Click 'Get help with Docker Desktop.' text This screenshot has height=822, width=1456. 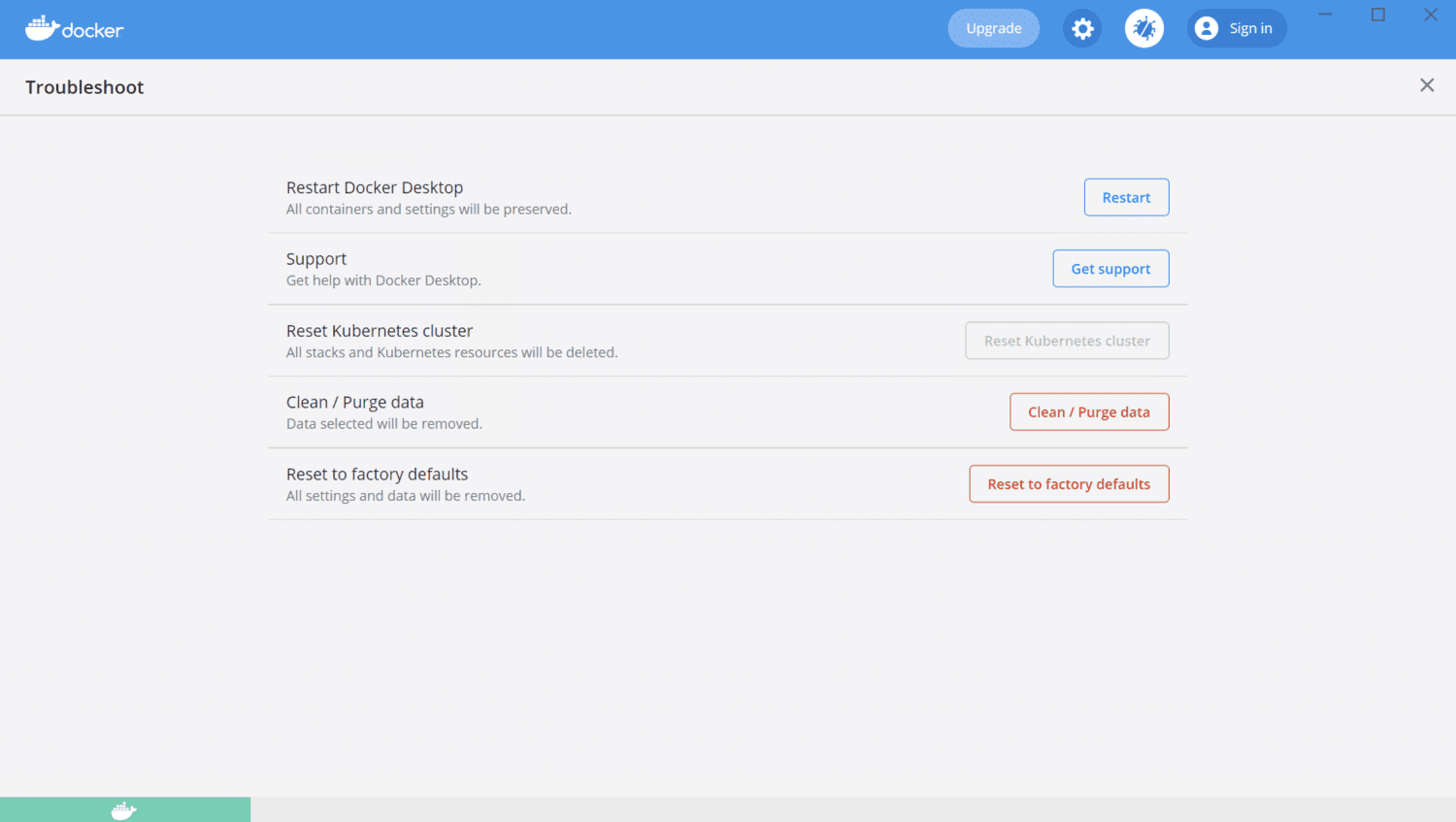coord(383,280)
